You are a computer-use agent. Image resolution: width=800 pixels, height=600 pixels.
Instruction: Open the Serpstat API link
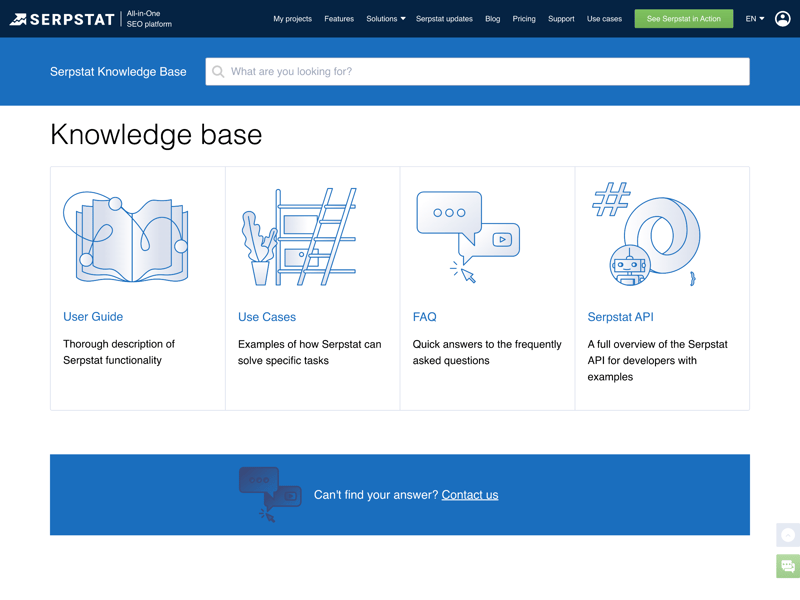coord(620,317)
